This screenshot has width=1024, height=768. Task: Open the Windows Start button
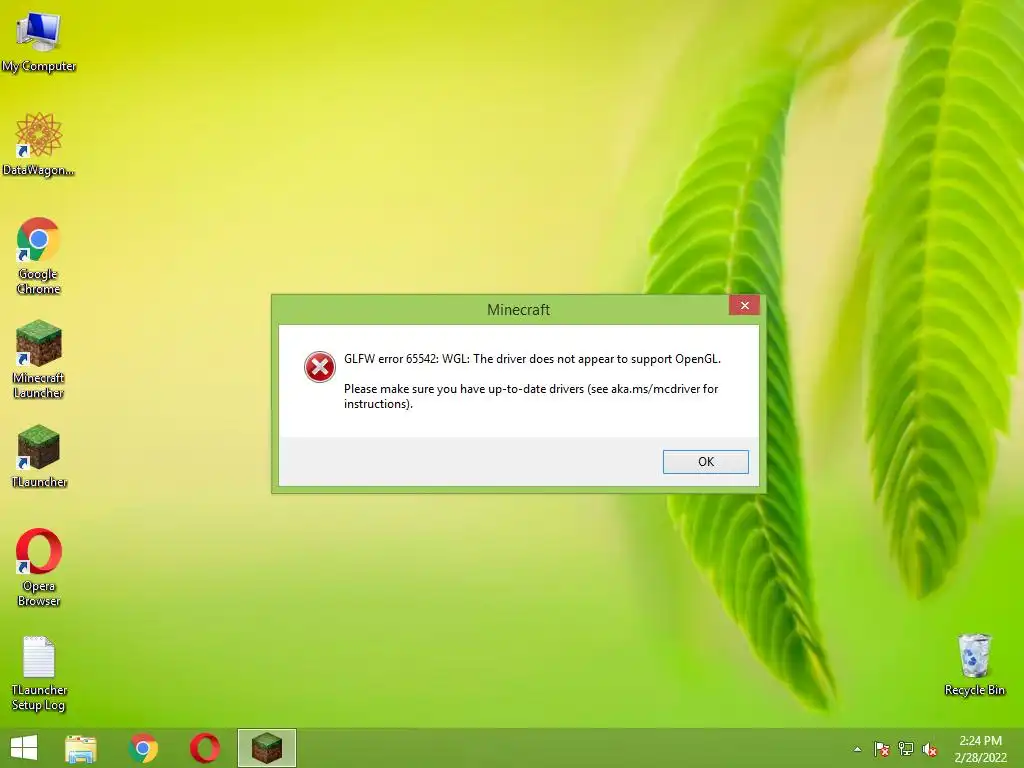click(x=24, y=748)
